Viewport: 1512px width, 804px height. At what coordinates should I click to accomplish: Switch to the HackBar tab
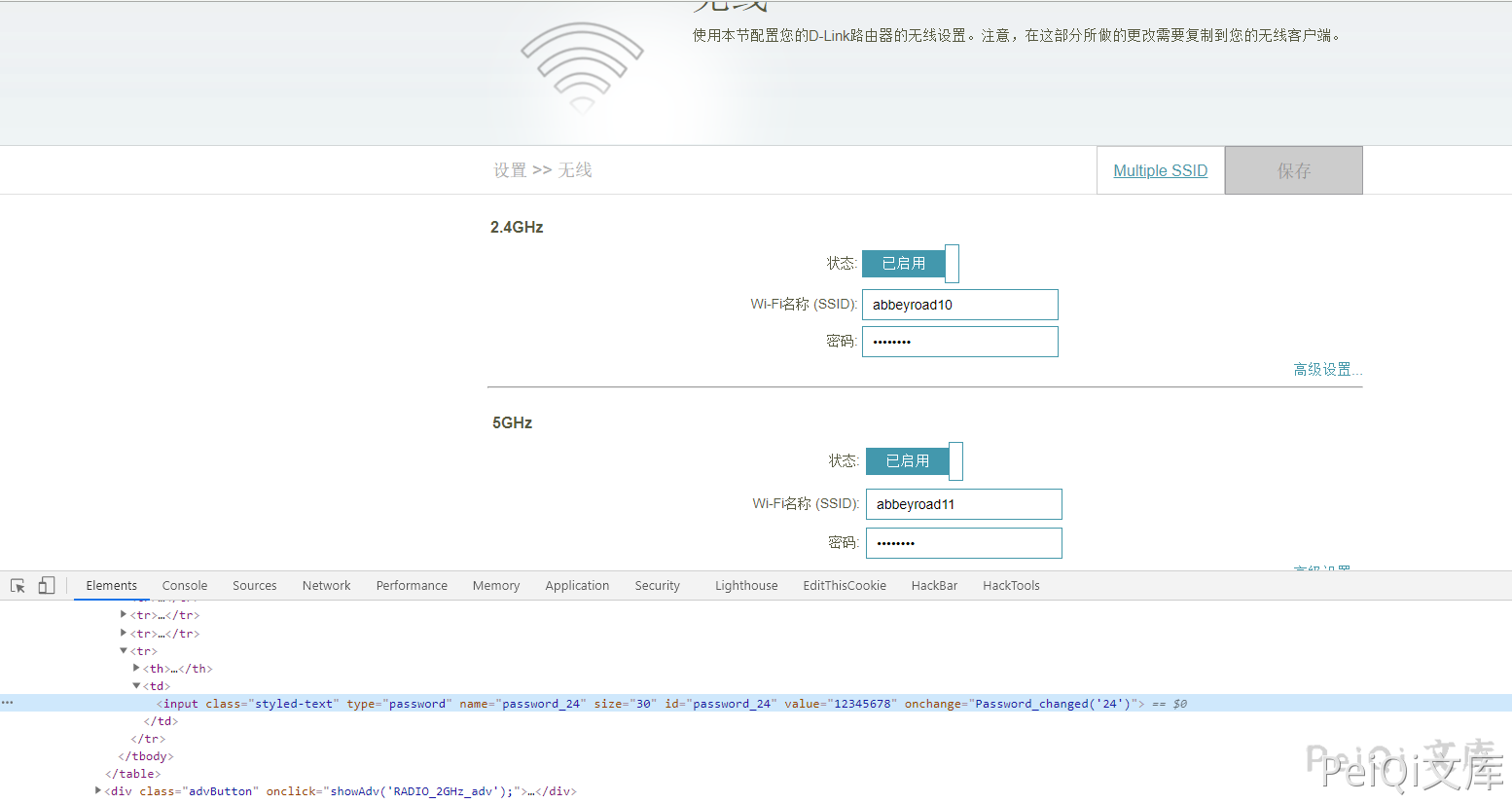[x=934, y=586]
